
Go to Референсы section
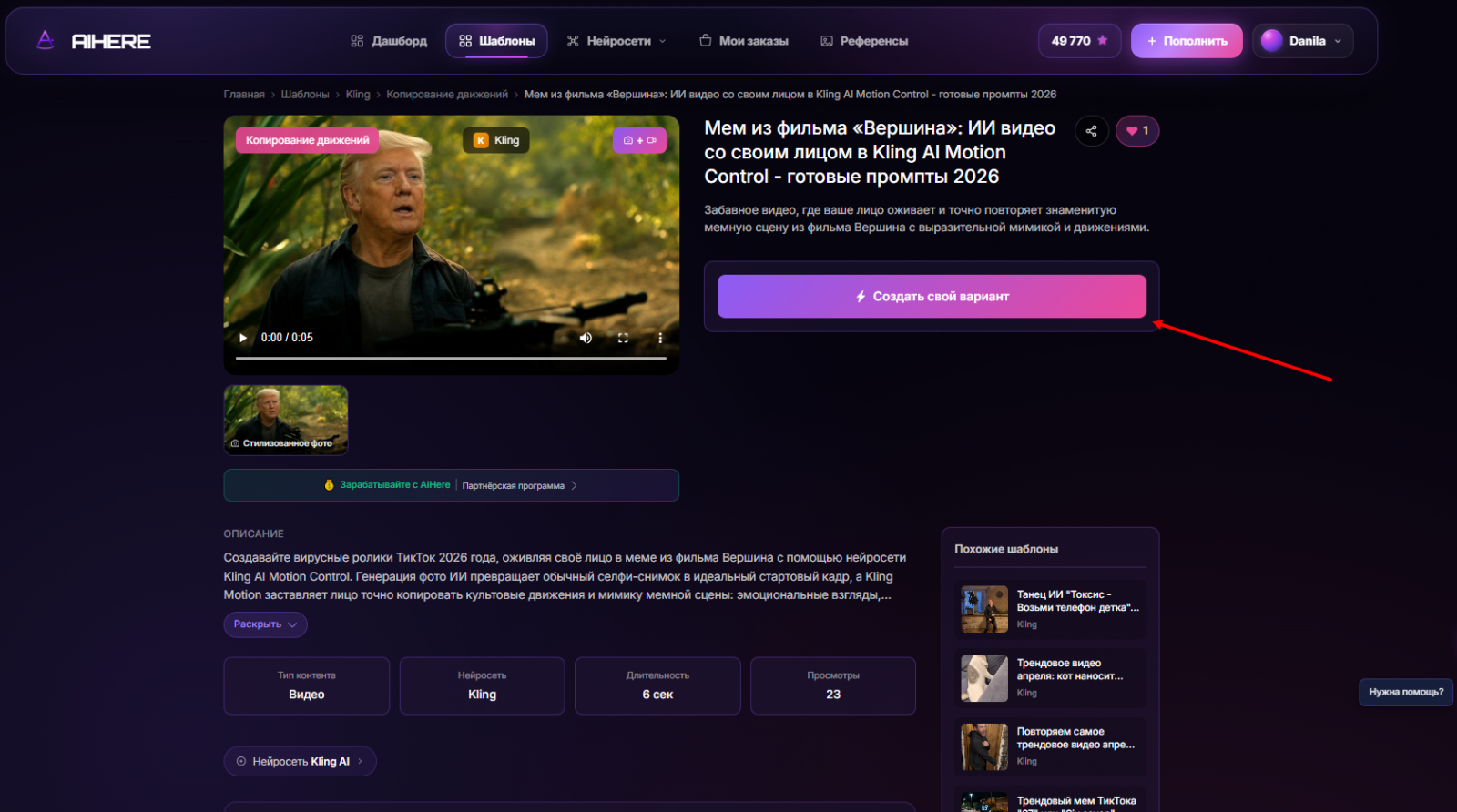coord(864,41)
